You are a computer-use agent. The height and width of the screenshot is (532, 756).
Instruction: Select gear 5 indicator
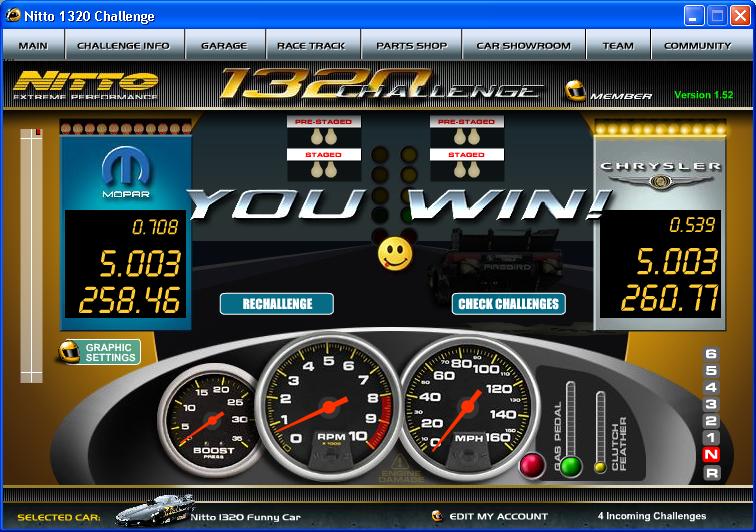pyautogui.click(x=711, y=370)
